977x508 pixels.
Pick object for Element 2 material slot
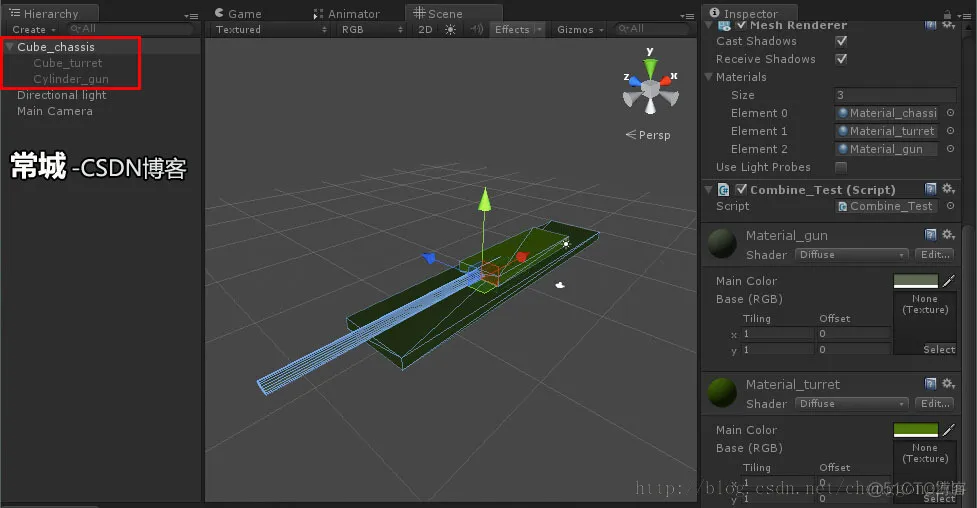coord(950,149)
